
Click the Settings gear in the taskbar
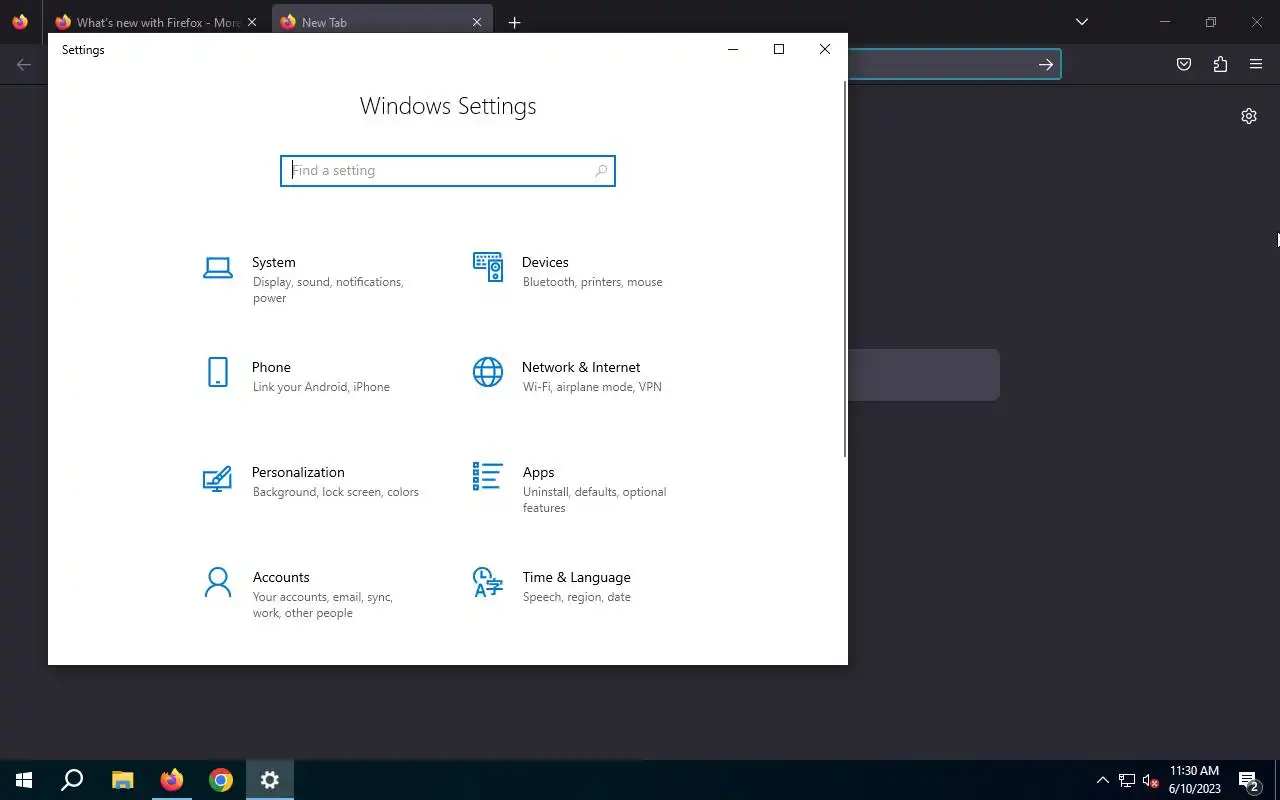point(270,780)
